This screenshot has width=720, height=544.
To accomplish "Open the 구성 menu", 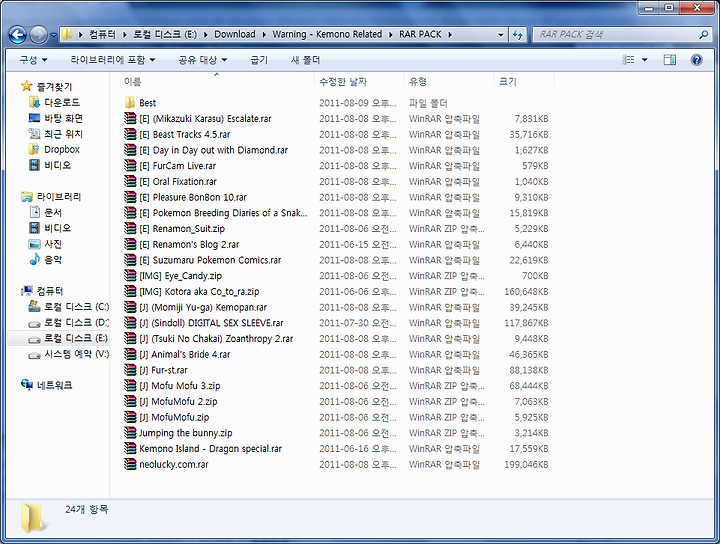I will [33, 60].
